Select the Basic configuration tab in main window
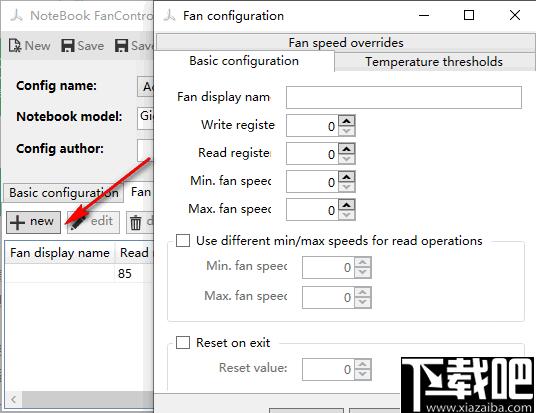Screen dimensions: 536x413 tap(64, 193)
